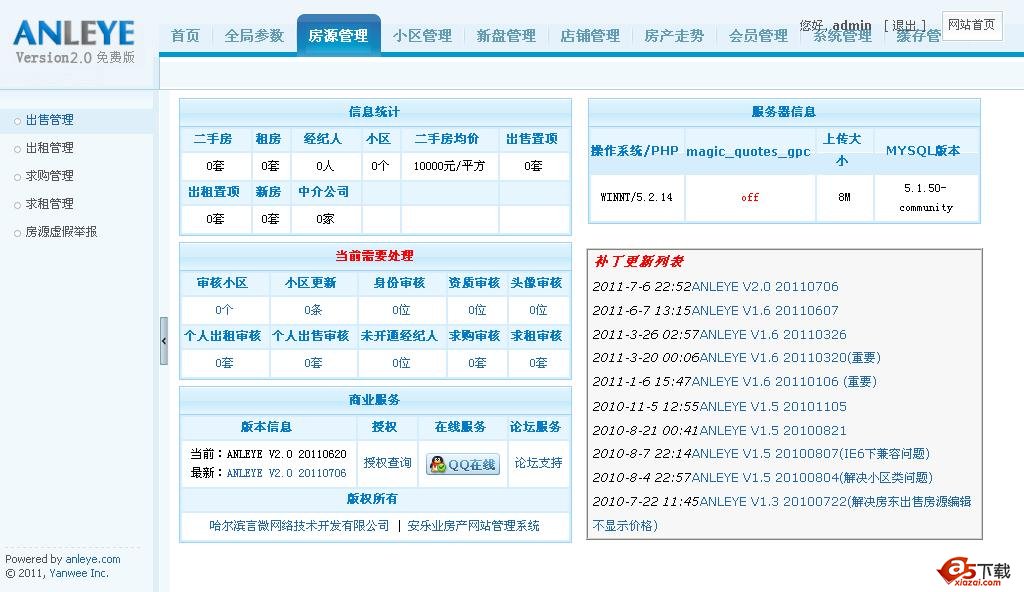Screen dimensions: 1024x592
Task: Click the 退出 logout link
Action: [904, 25]
